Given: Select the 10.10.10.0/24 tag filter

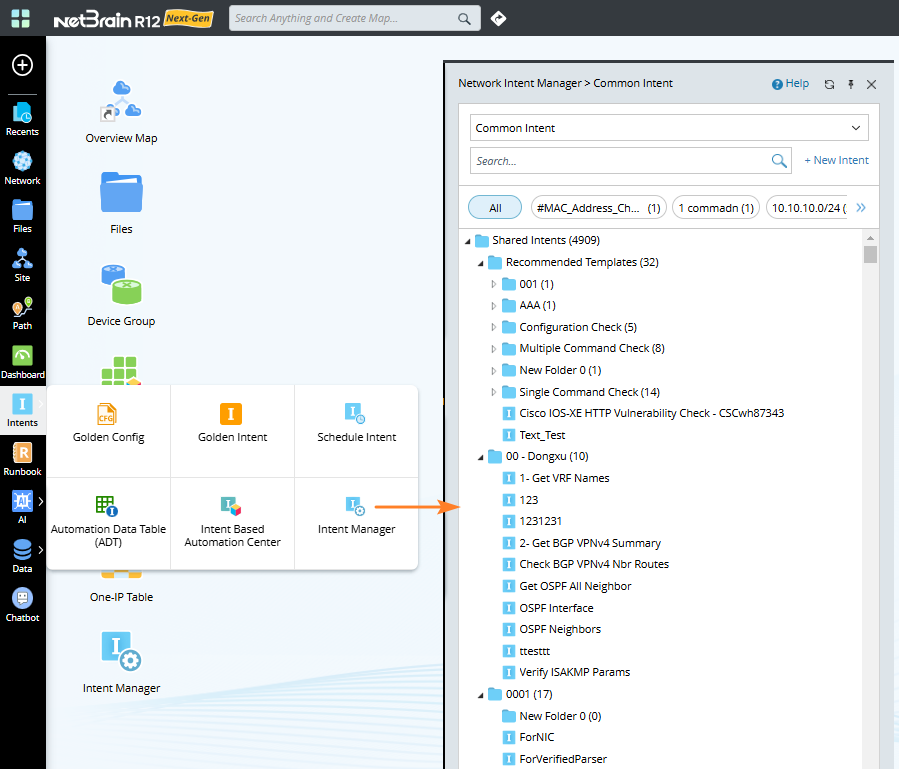Looking at the screenshot, I should 808,208.
